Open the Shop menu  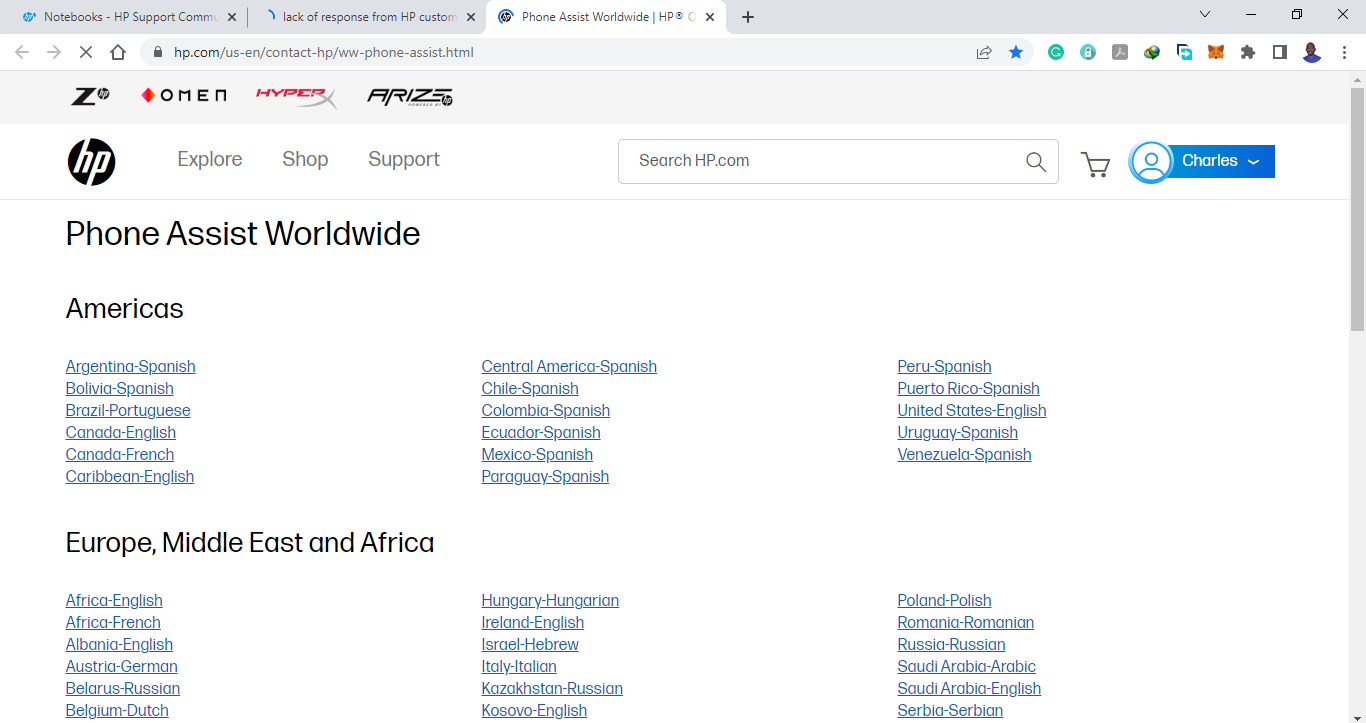(305, 160)
